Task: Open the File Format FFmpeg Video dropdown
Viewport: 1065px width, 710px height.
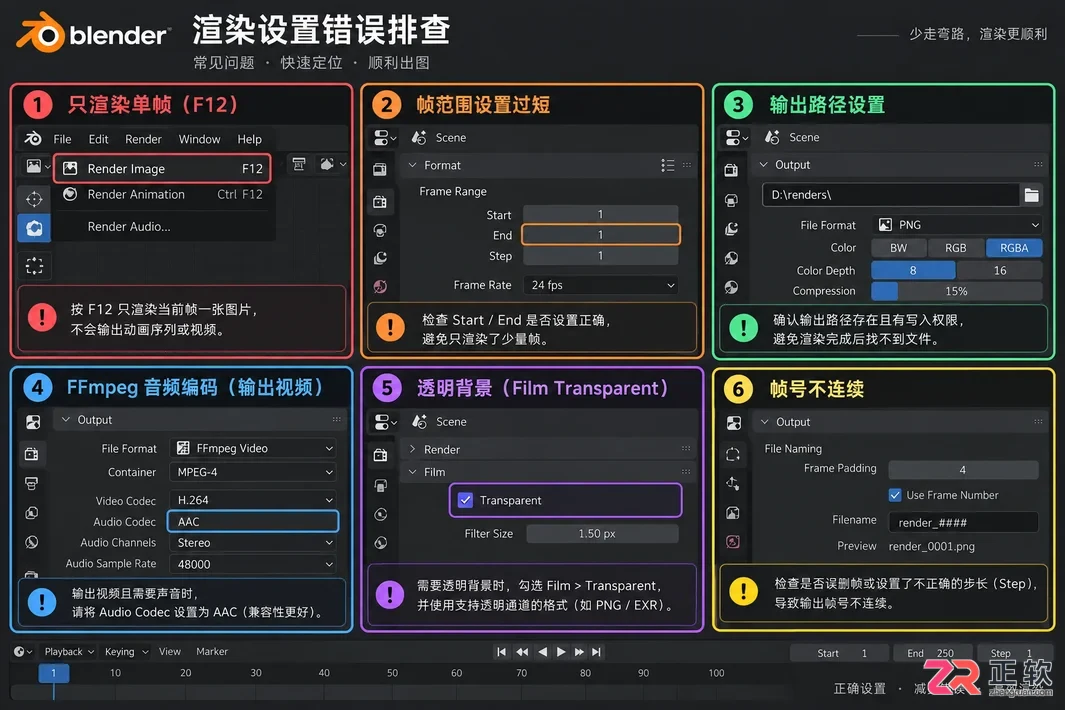Action: pyautogui.click(x=253, y=448)
